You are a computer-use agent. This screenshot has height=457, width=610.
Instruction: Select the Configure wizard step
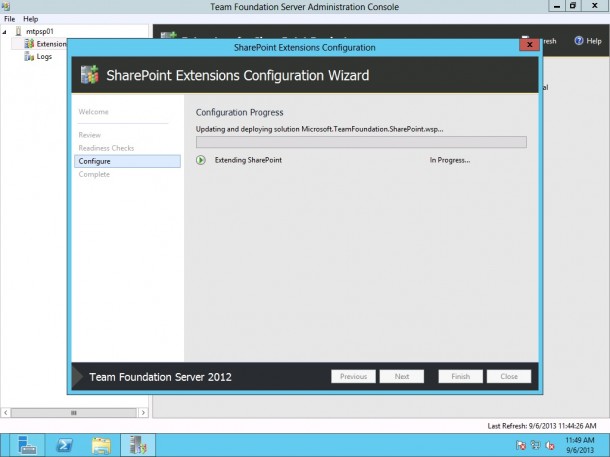coord(127,161)
